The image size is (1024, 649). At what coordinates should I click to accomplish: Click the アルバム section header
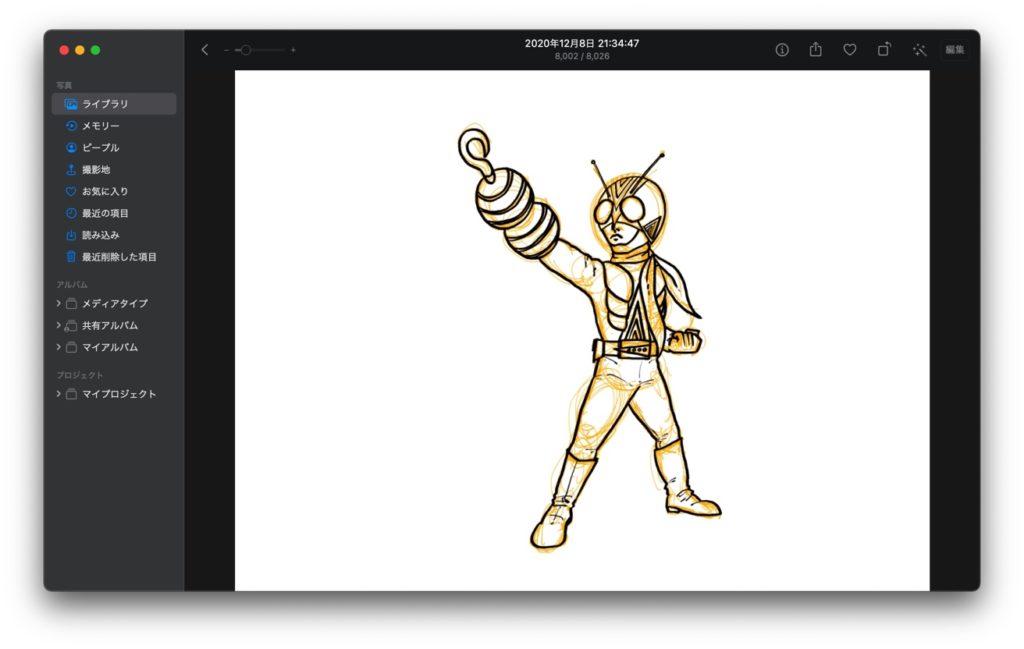[72, 285]
